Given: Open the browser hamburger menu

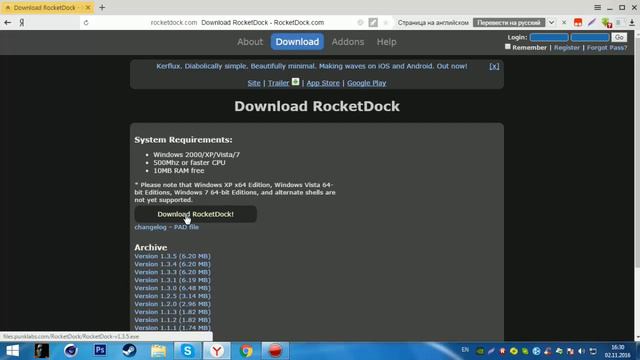Looking at the screenshot, I should coord(598,7).
